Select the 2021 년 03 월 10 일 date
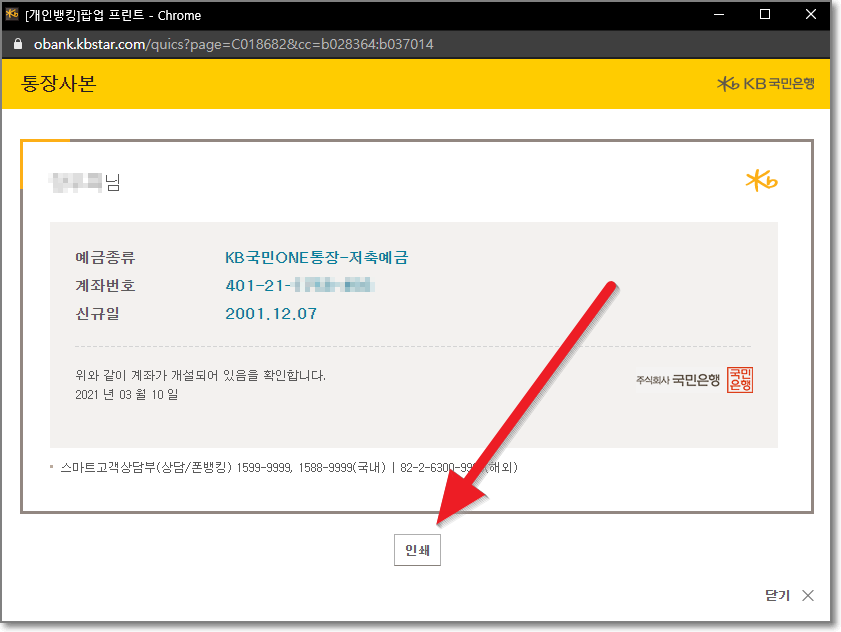The width and height of the screenshot is (841, 632). pos(127,395)
